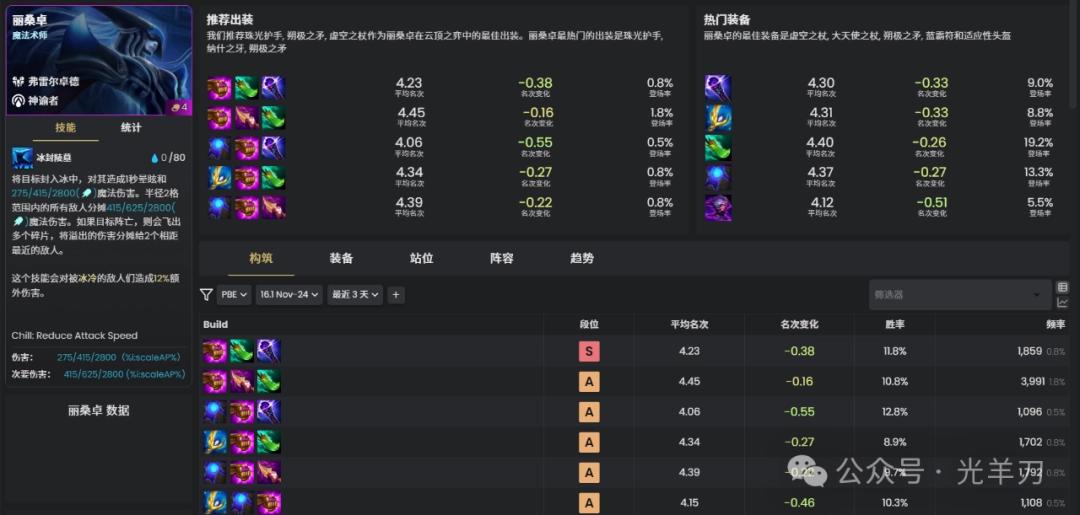Click the 热门装备 section heading
The height and width of the screenshot is (515, 1080).
coord(727,20)
